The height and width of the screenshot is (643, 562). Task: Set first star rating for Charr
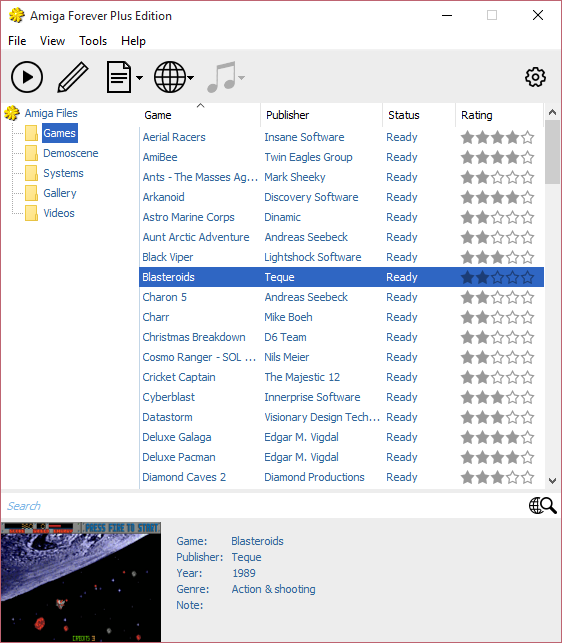tap(467, 317)
